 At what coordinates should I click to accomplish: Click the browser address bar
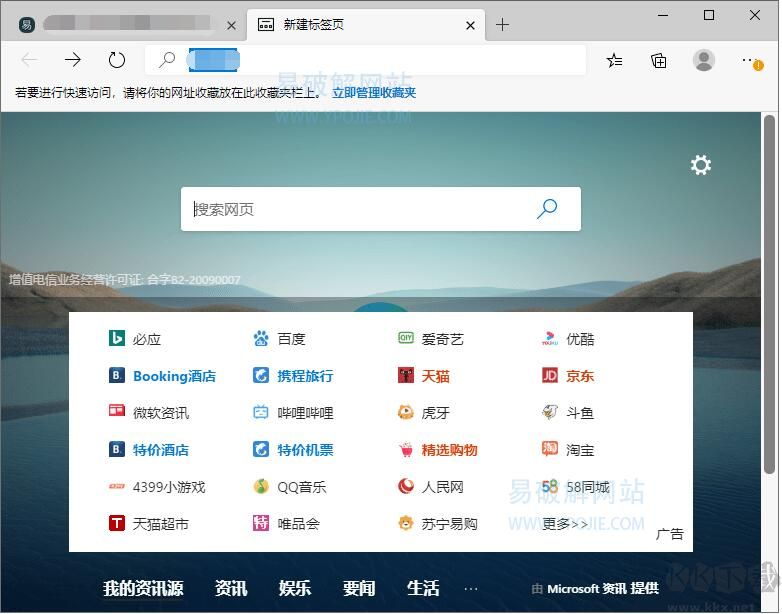tap(365, 60)
